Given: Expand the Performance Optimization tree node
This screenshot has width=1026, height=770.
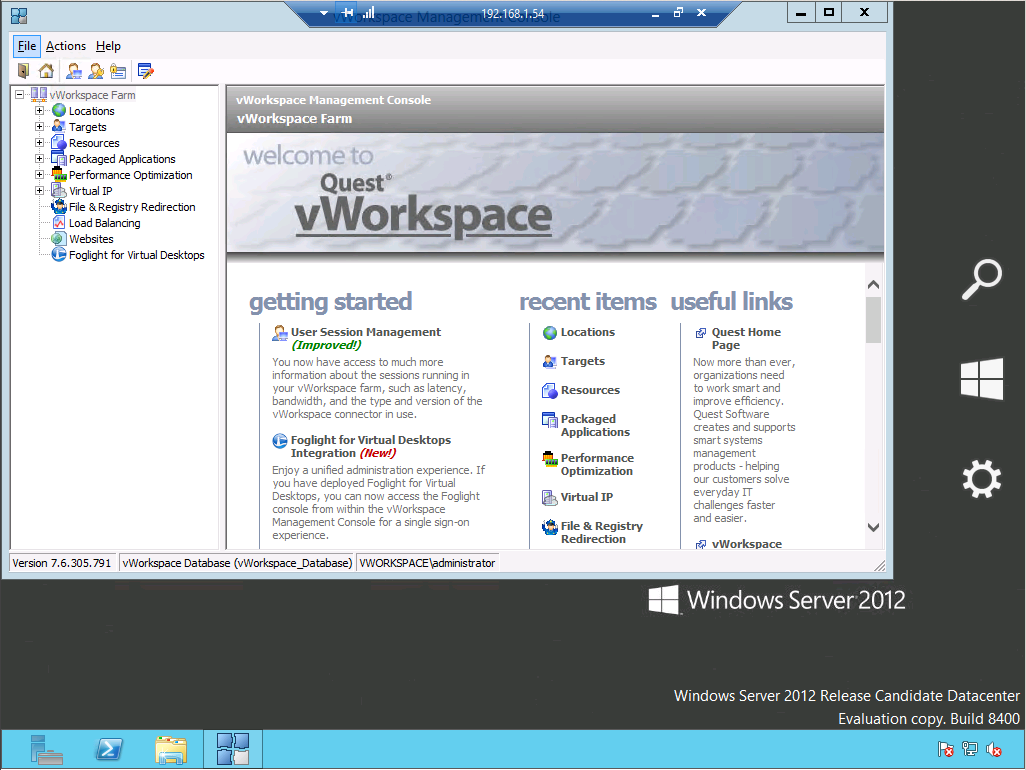Looking at the screenshot, I should click(39, 175).
